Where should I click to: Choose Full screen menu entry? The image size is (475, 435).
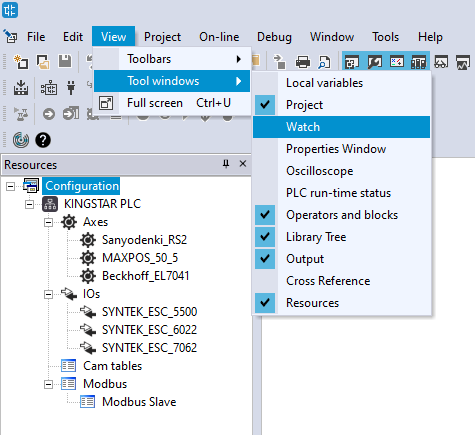tap(172, 103)
